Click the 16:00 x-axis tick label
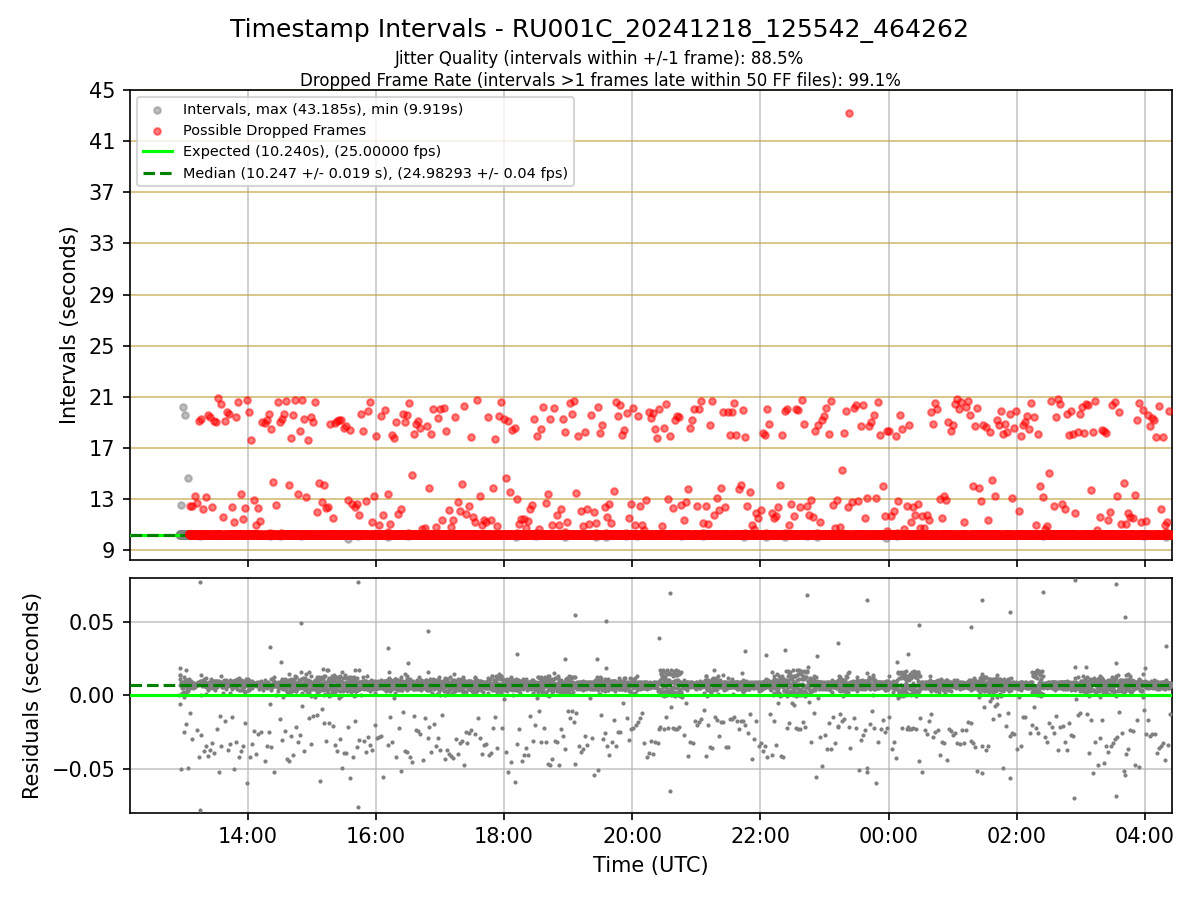The image size is (1200, 900). 375,836
